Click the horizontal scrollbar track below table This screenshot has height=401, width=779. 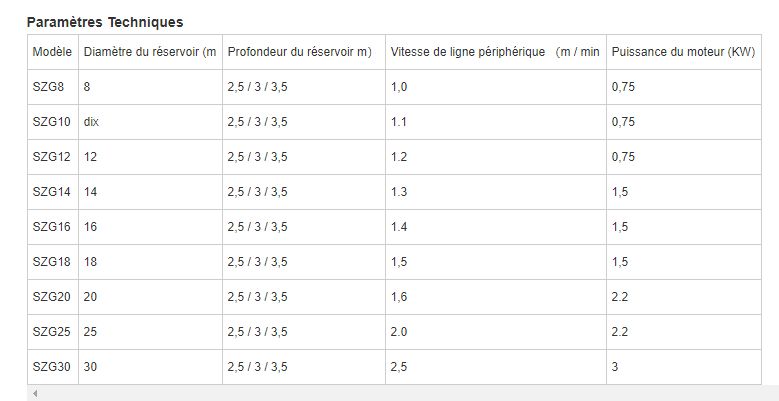pos(400,394)
